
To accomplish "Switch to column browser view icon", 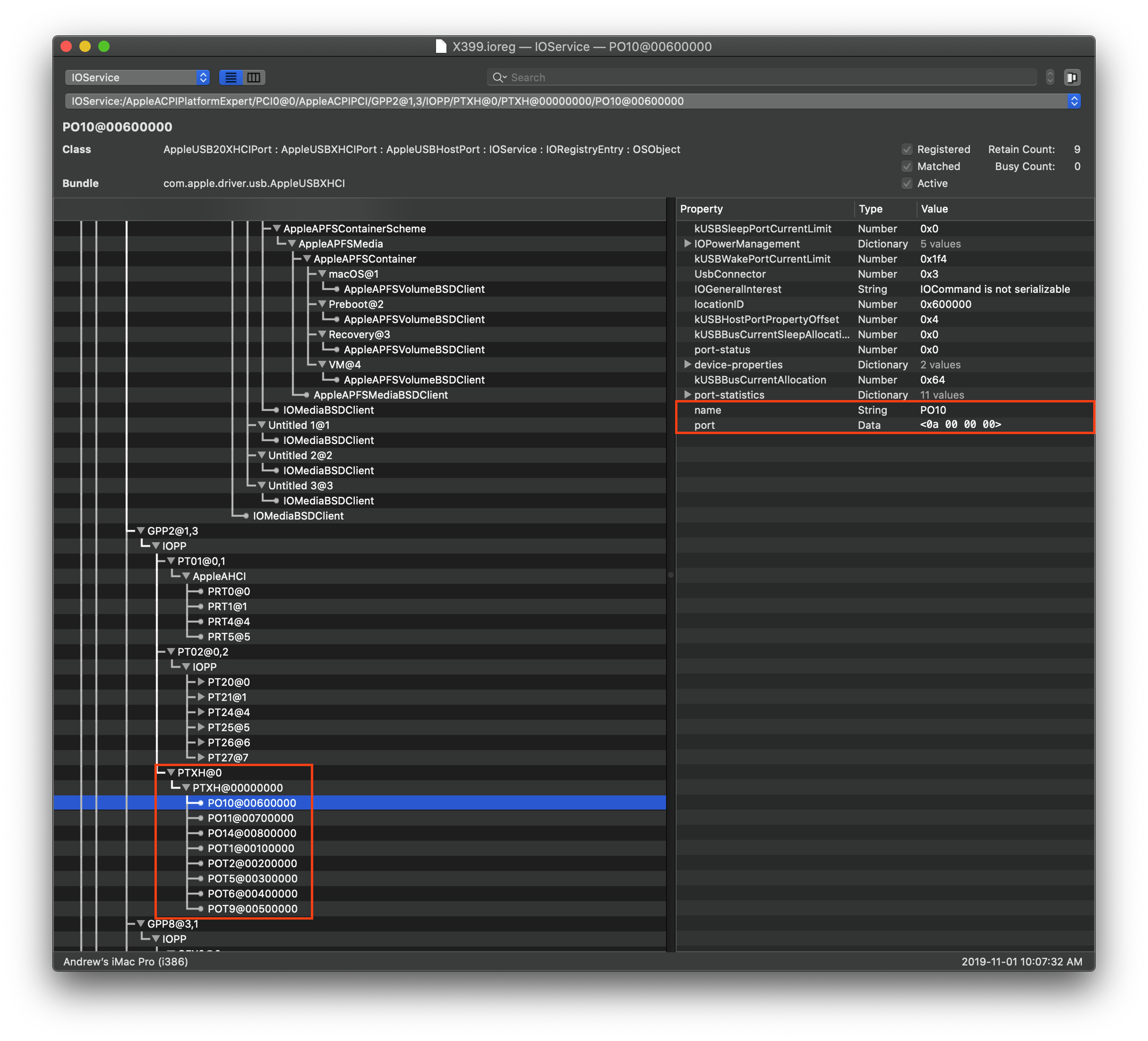I will point(254,77).
